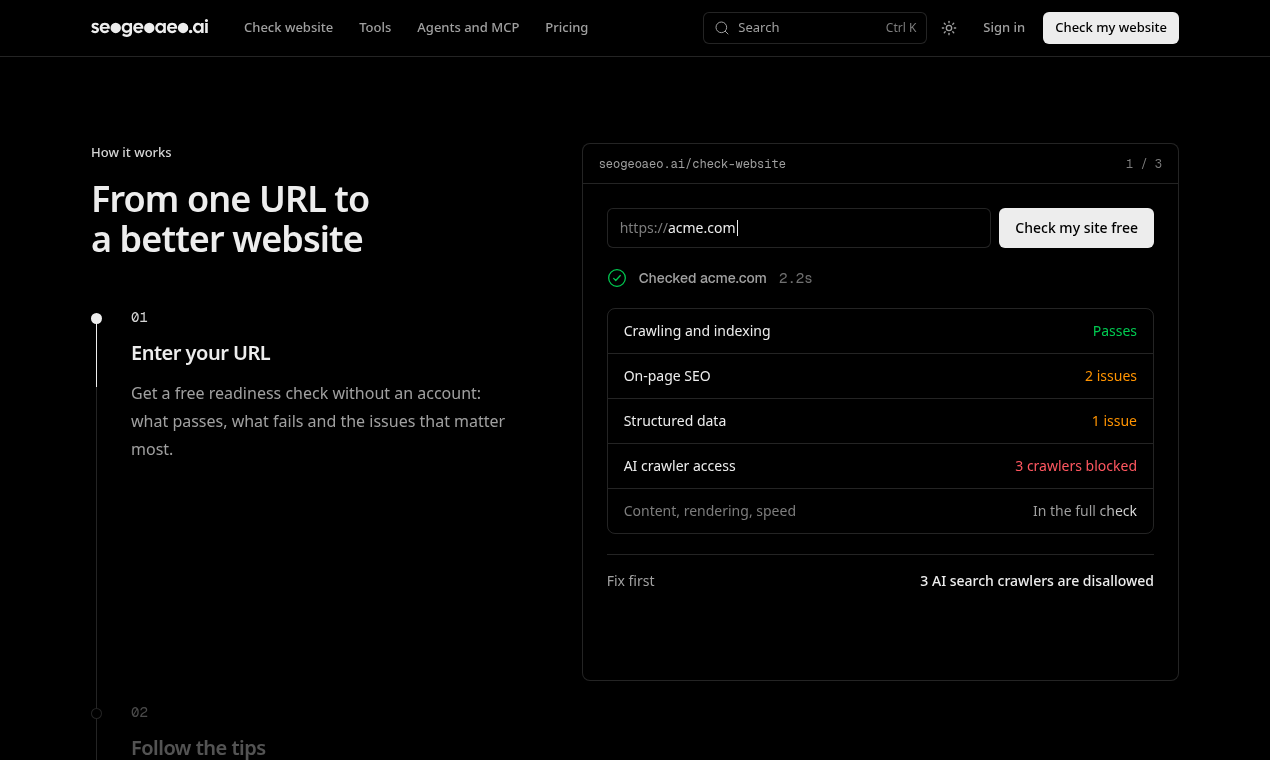Click the Structured data row label
The width and height of the screenshot is (1270, 760).
[675, 421]
